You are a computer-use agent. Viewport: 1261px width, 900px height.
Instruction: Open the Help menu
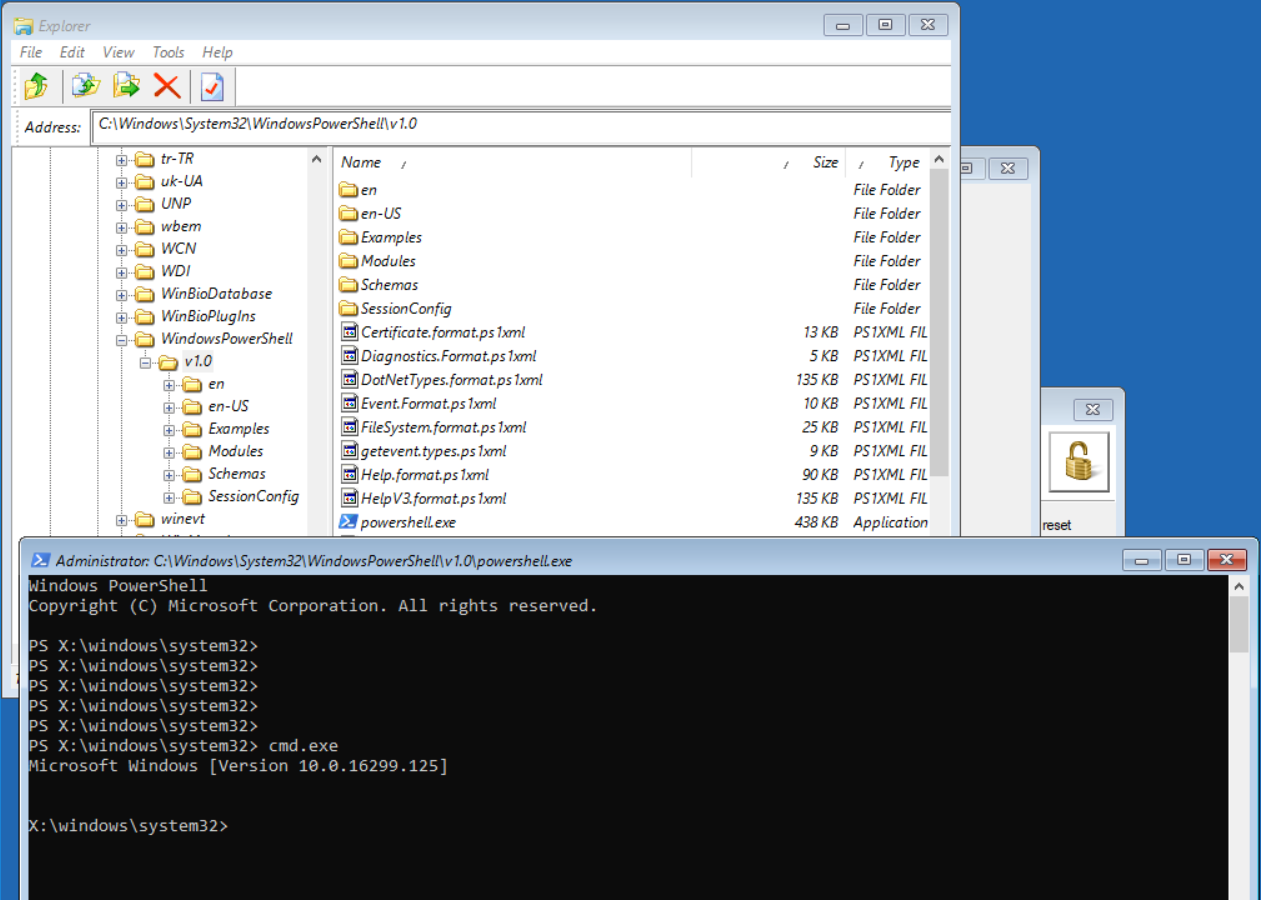(x=217, y=52)
